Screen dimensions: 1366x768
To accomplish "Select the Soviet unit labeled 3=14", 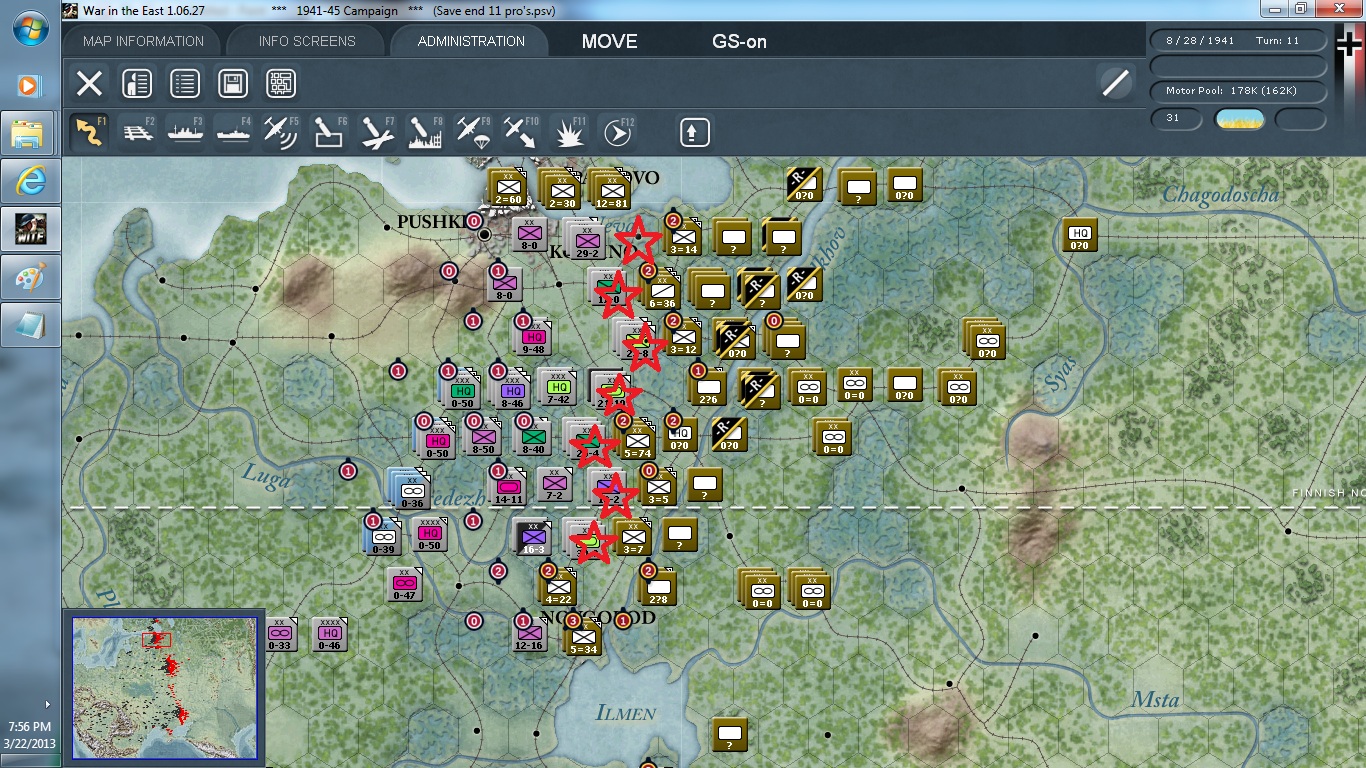I will click(684, 236).
